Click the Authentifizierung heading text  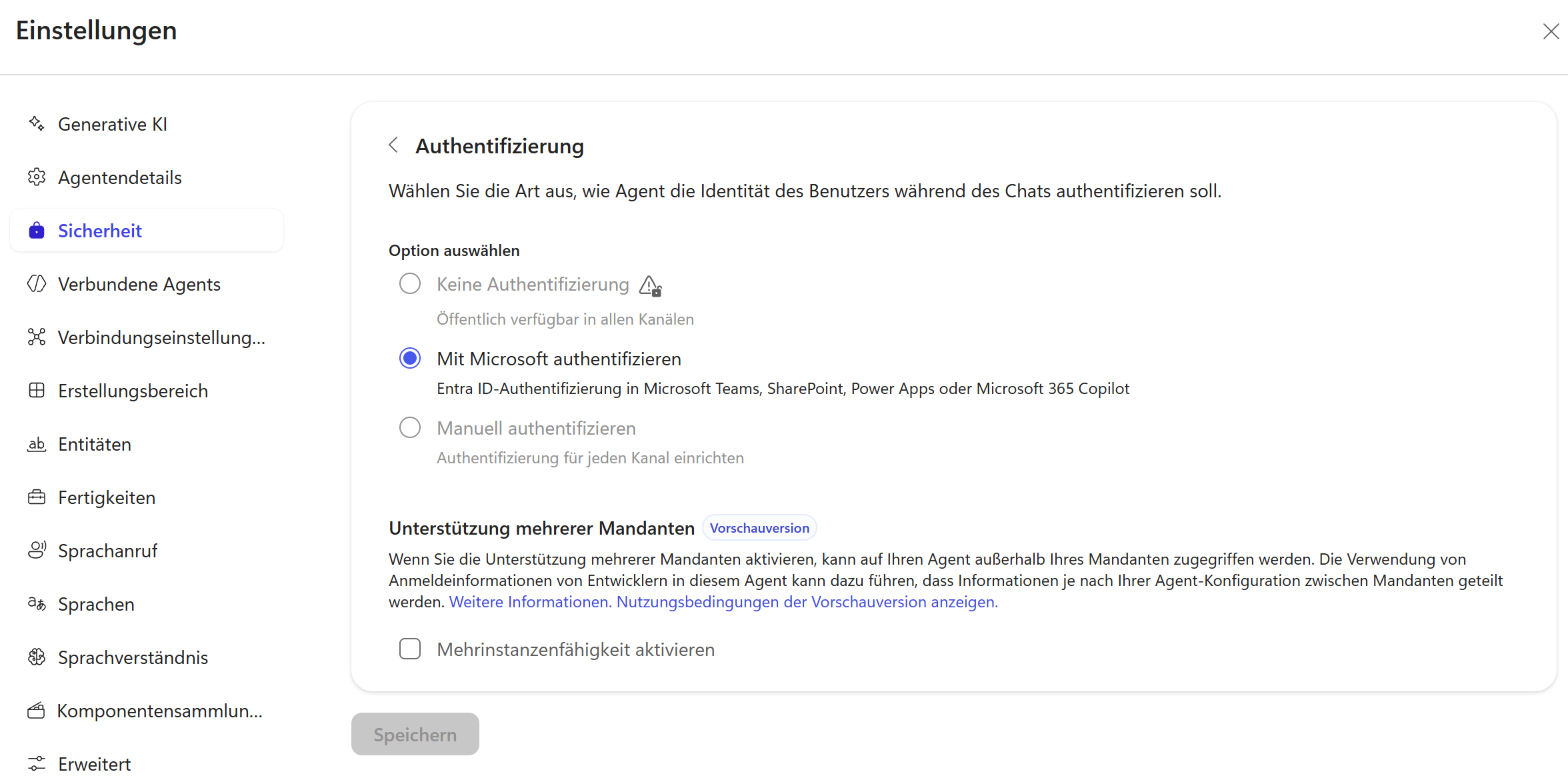click(x=500, y=146)
